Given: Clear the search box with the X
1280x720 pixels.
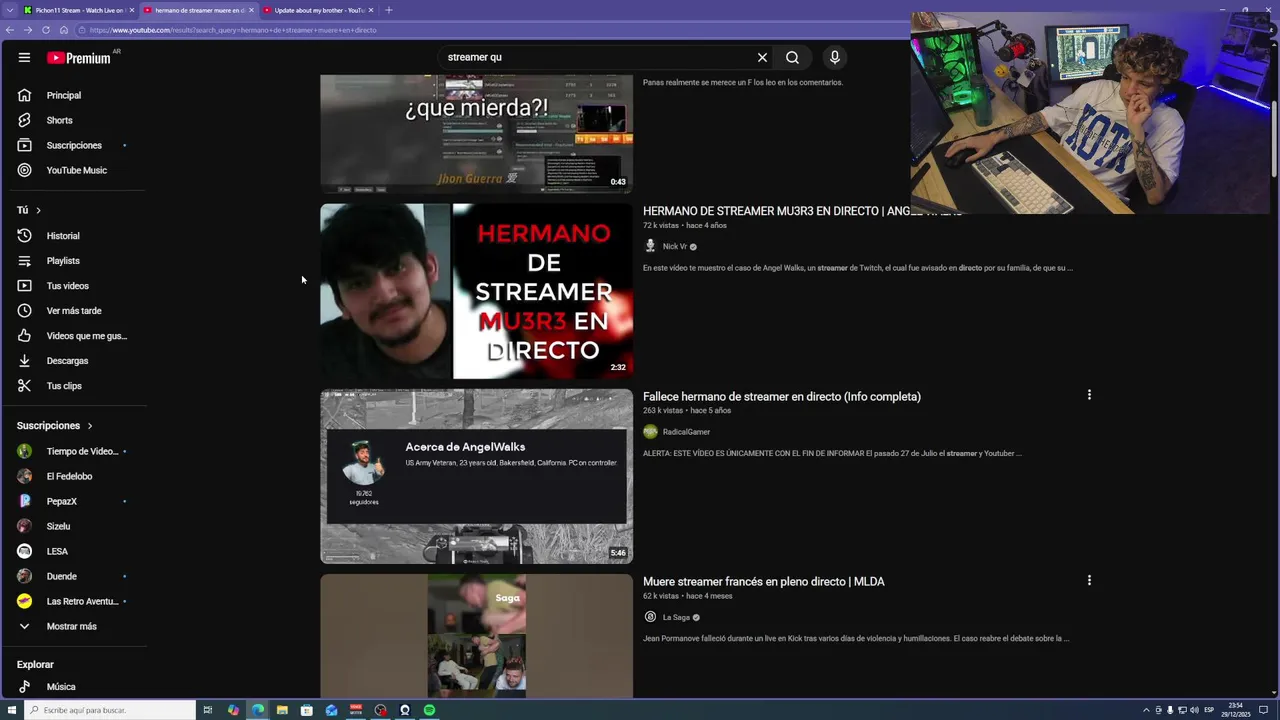Looking at the screenshot, I should pyautogui.click(x=762, y=58).
